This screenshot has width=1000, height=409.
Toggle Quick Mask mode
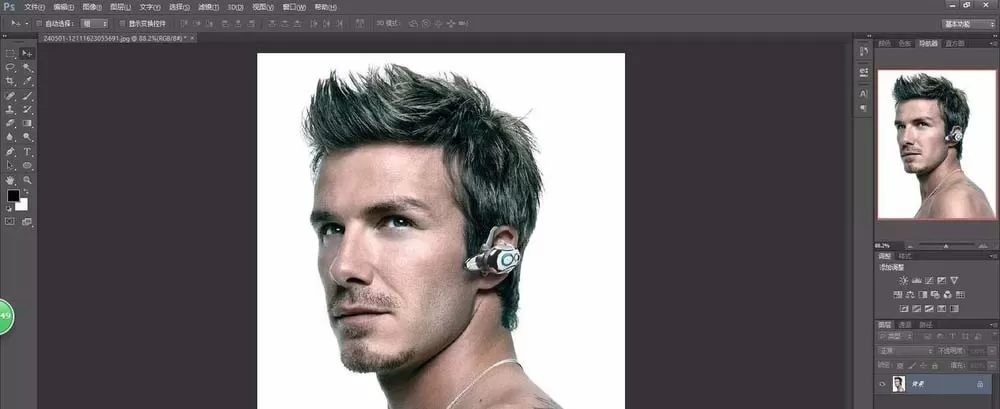click(x=10, y=221)
